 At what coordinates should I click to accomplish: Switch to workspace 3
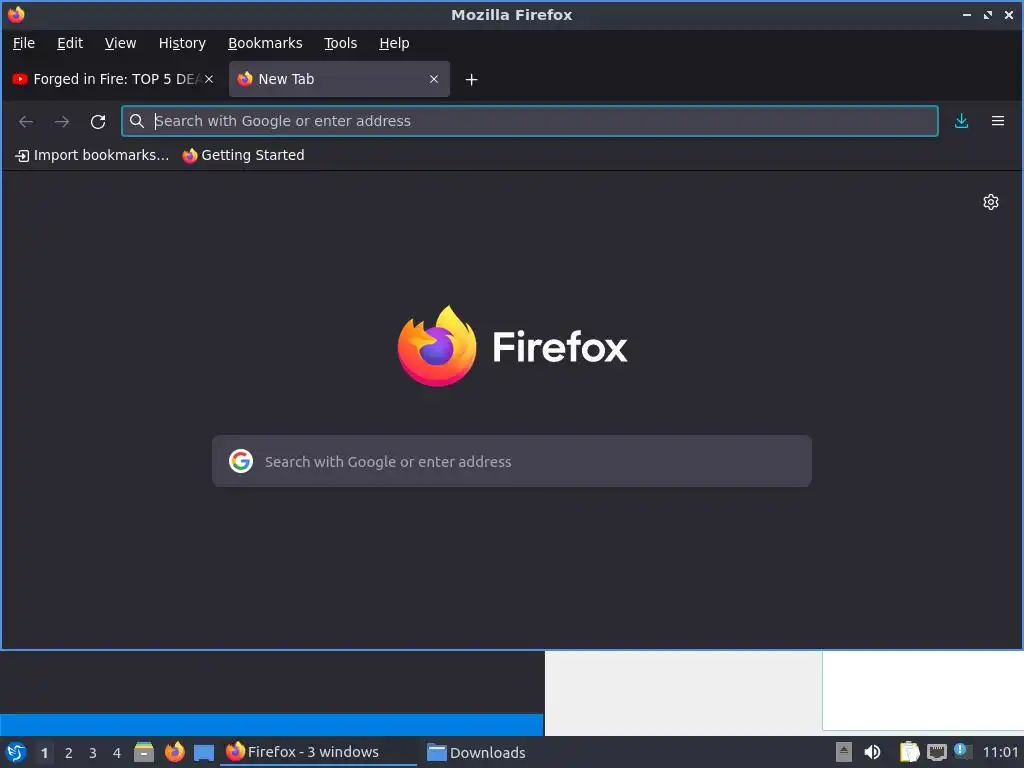point(93,753)
